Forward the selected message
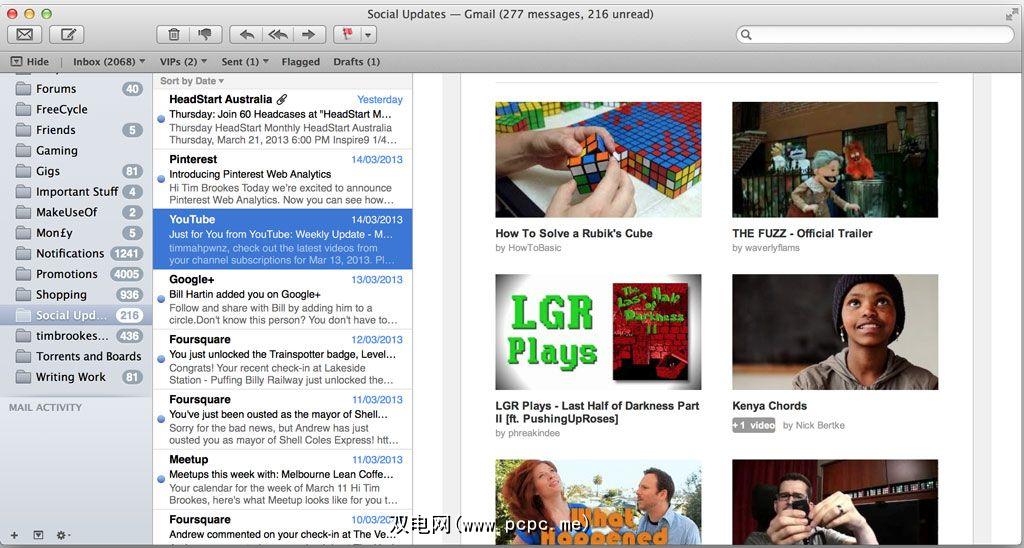Viewport: 1024px width, 548px height. [309, 35]
